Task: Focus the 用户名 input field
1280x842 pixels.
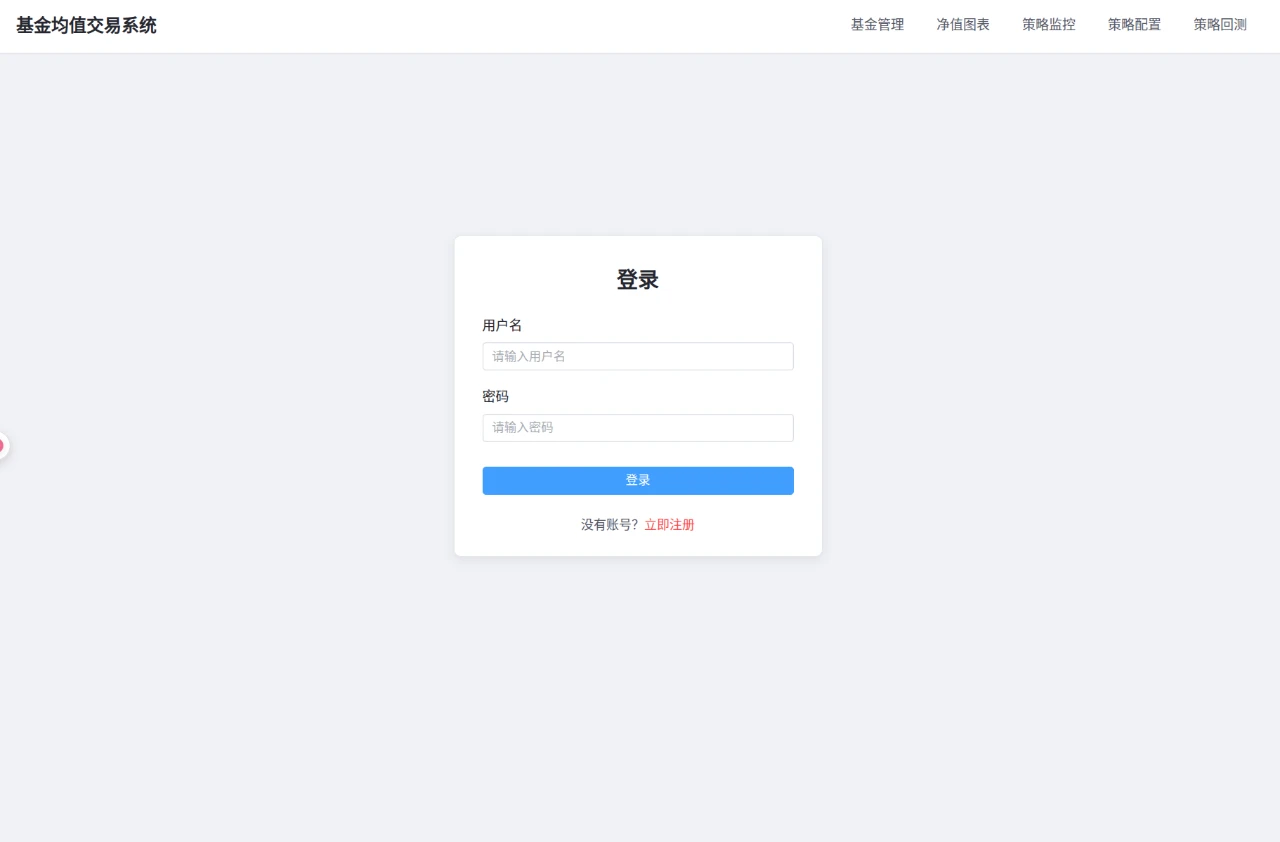Action: pos(638,356)
